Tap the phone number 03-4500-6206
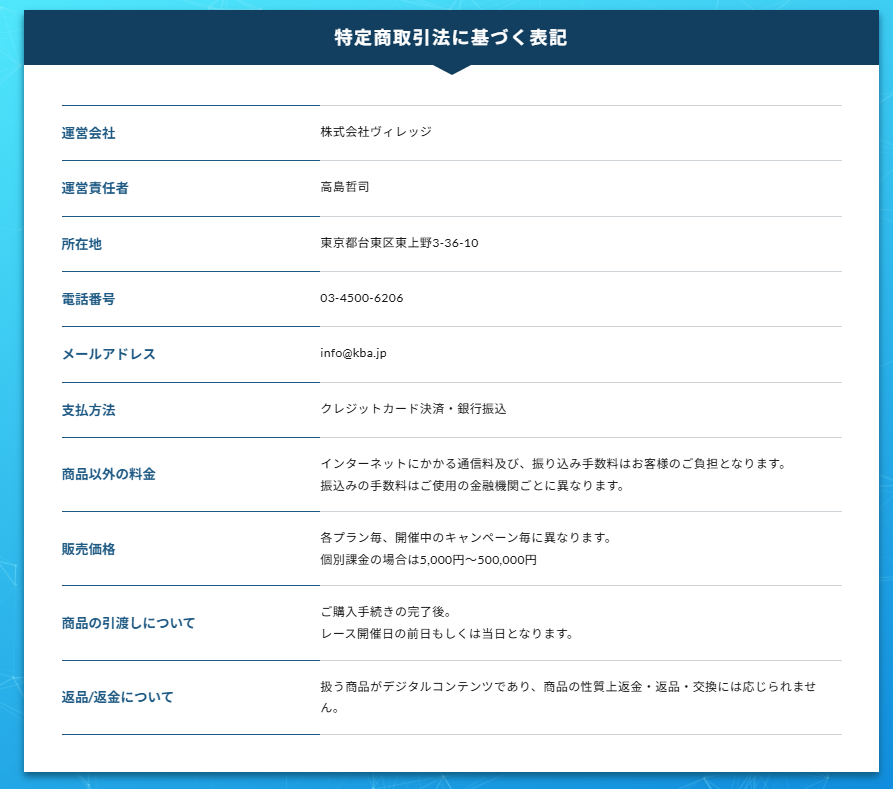 (362, 298)
